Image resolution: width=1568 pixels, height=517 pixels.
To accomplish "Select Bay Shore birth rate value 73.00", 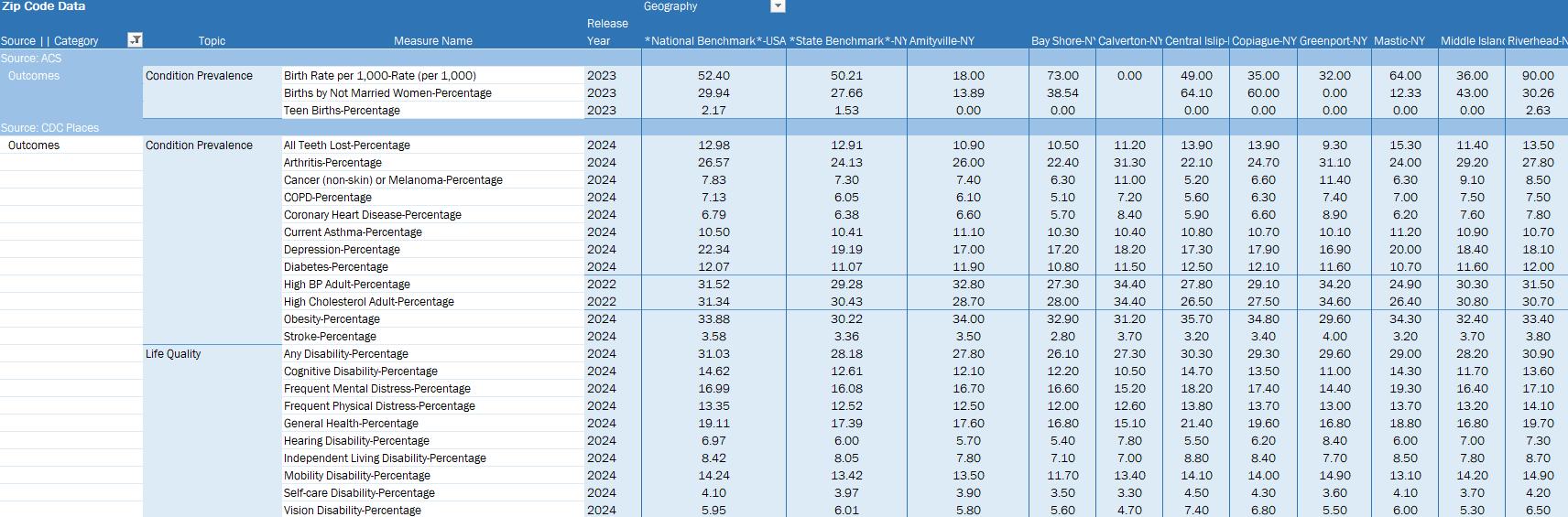I will [x=1062, y=76].
